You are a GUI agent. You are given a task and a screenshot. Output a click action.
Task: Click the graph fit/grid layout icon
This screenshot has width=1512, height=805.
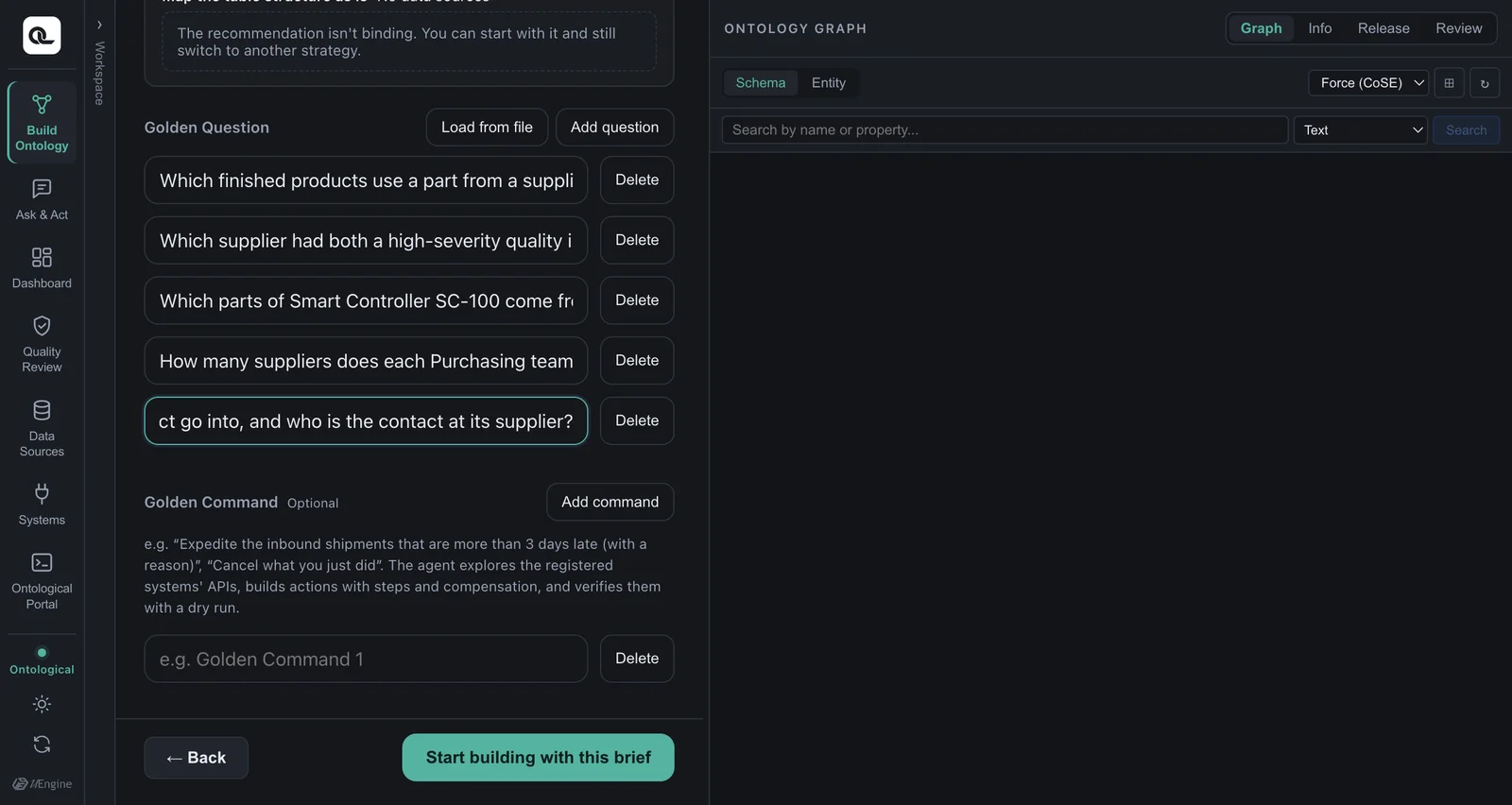pos(1449,83)
